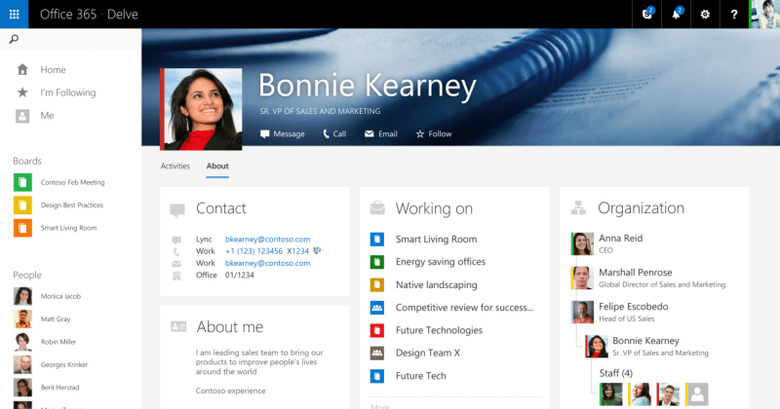Click the Home house icon

click(22, 70)
